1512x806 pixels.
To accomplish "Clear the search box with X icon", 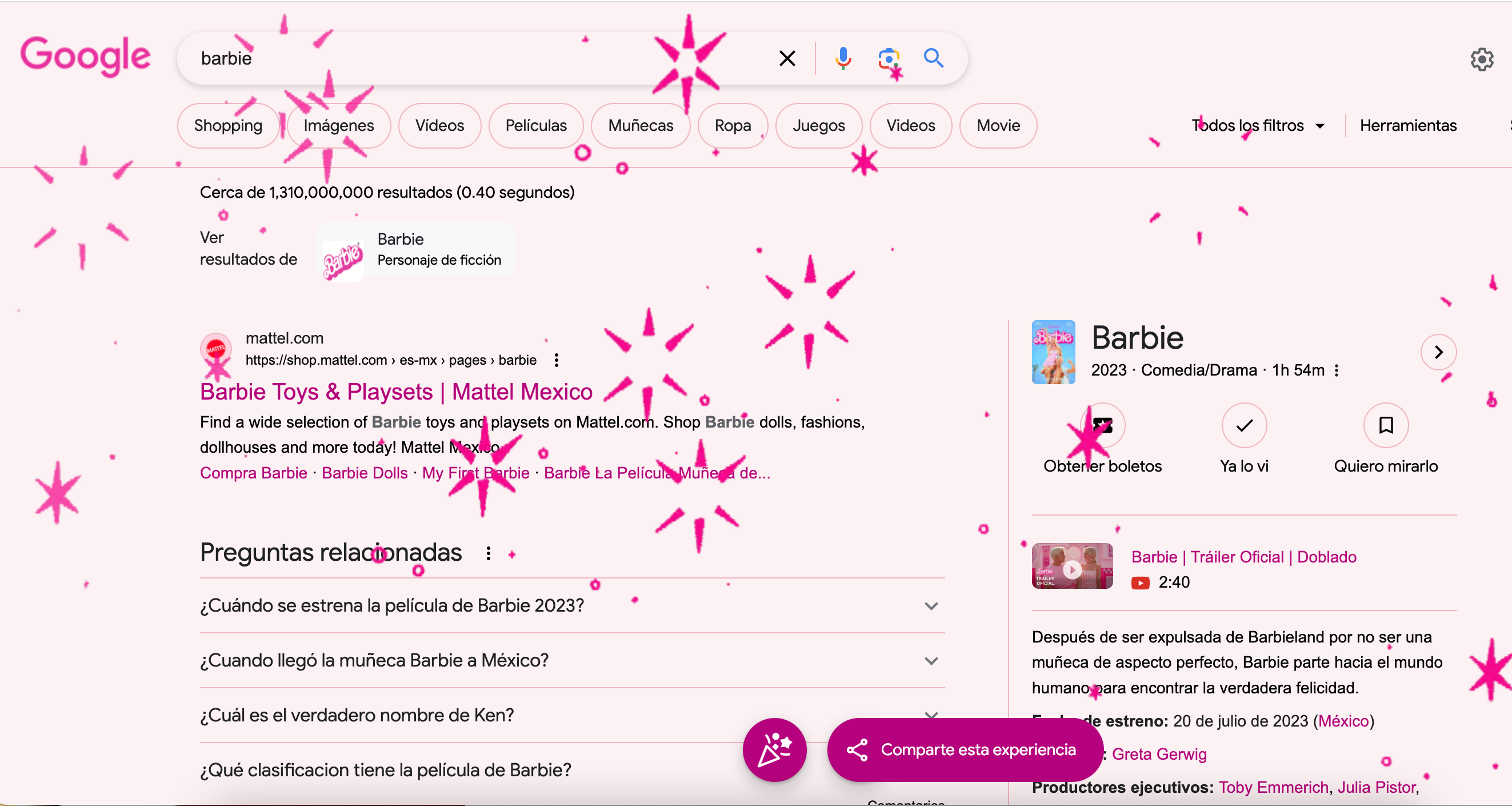I will 787,58.
